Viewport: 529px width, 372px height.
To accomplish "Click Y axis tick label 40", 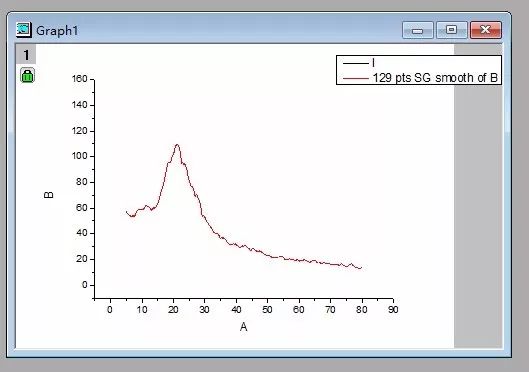I will 81,233.
